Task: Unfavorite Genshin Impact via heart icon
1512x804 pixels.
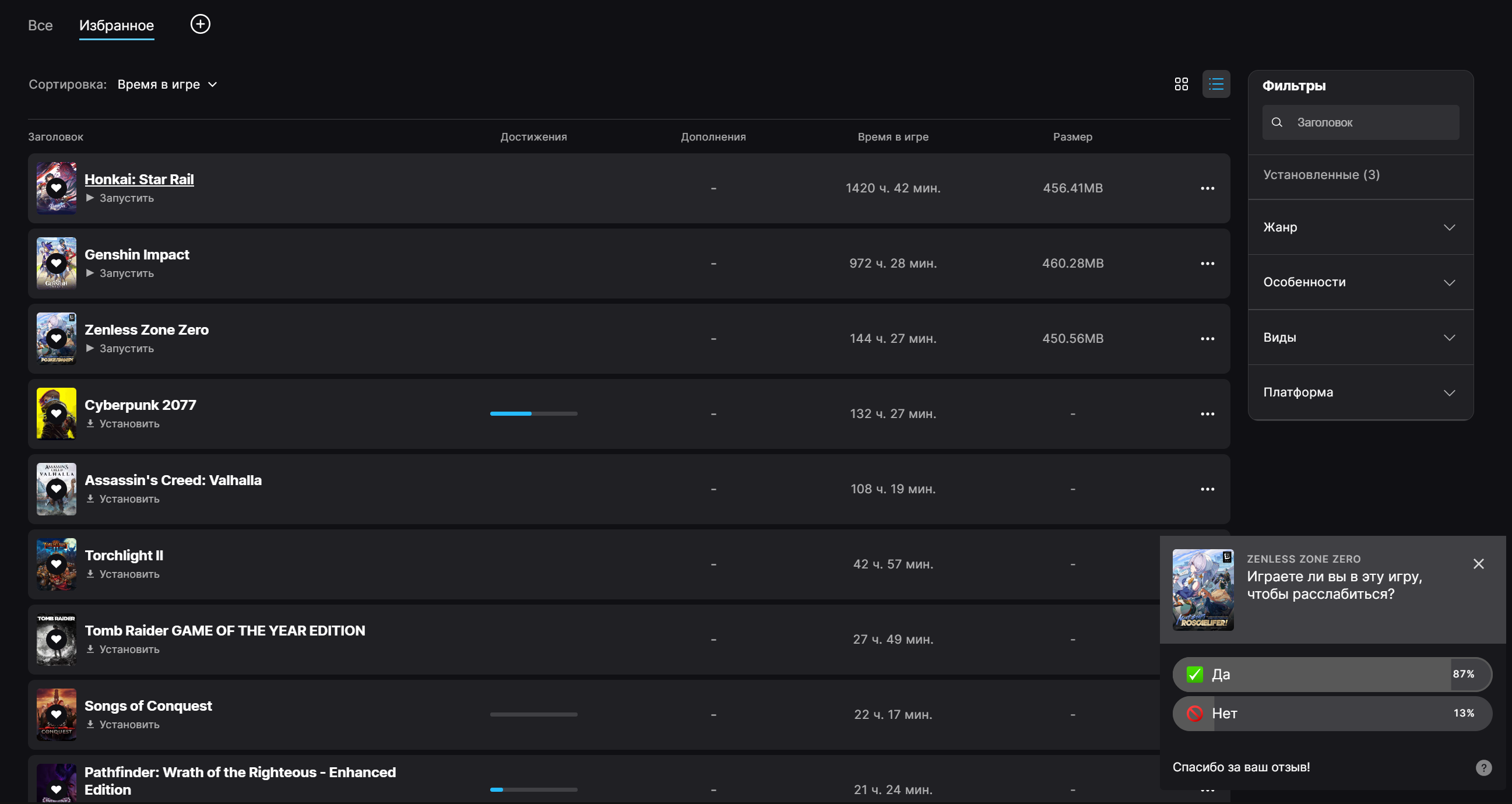Action: click(57, 263)
